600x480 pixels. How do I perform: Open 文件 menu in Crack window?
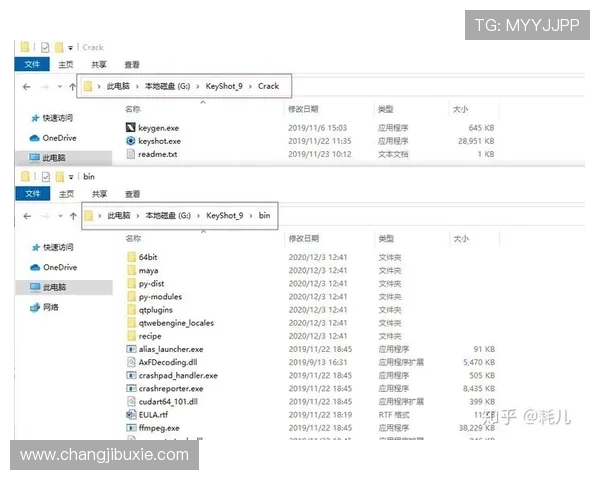click(32, 64)
